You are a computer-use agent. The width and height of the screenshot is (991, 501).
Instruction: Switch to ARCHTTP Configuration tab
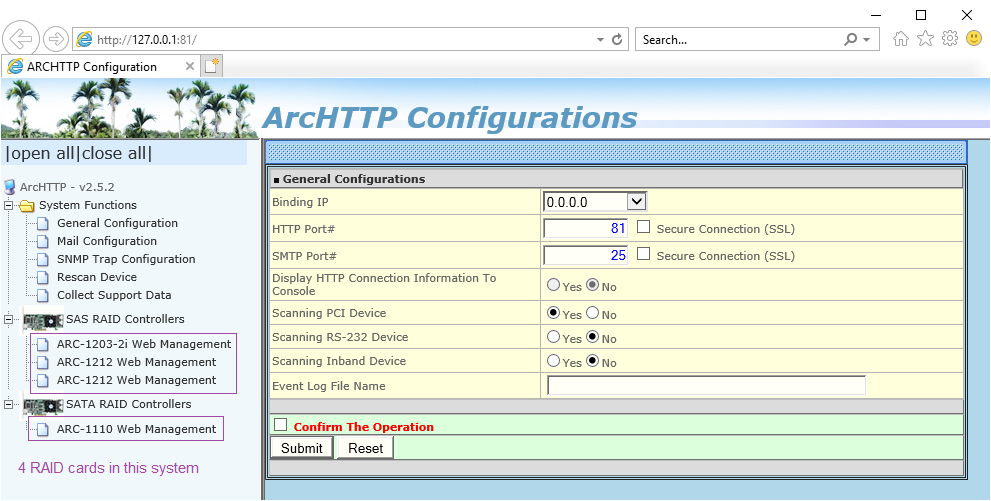click(101, 66)
